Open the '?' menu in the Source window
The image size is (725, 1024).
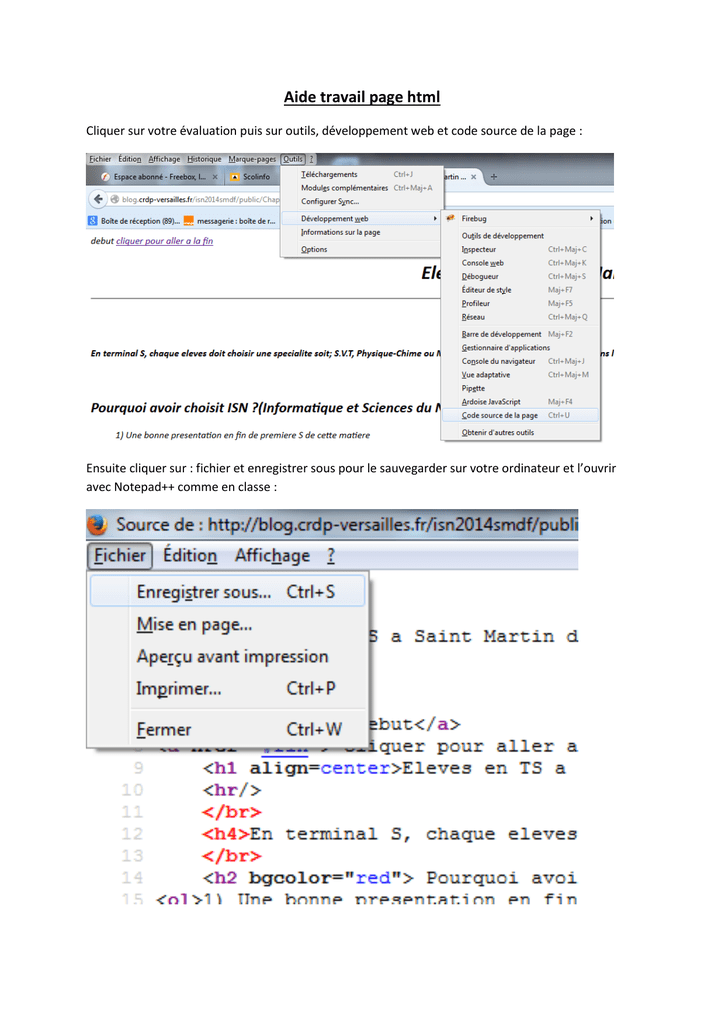pyautogui.click(x=331, y=556)
